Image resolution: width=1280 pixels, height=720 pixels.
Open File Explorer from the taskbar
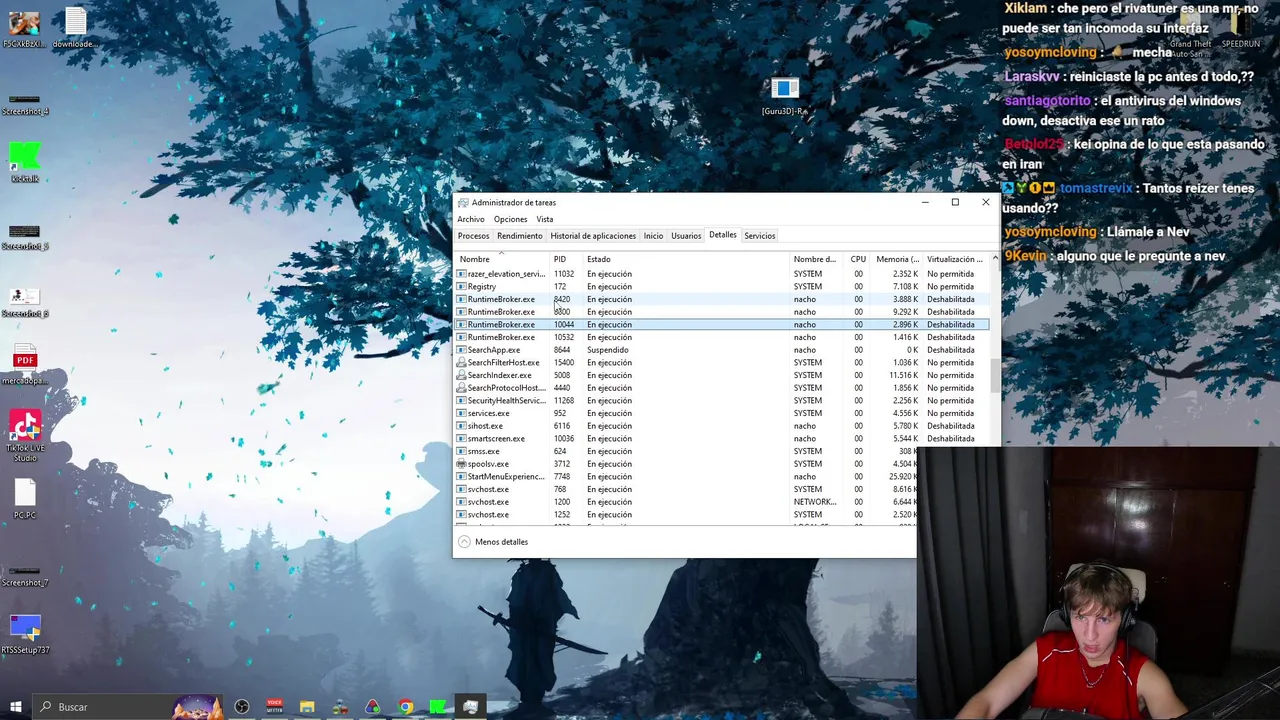tap(307, 707)
